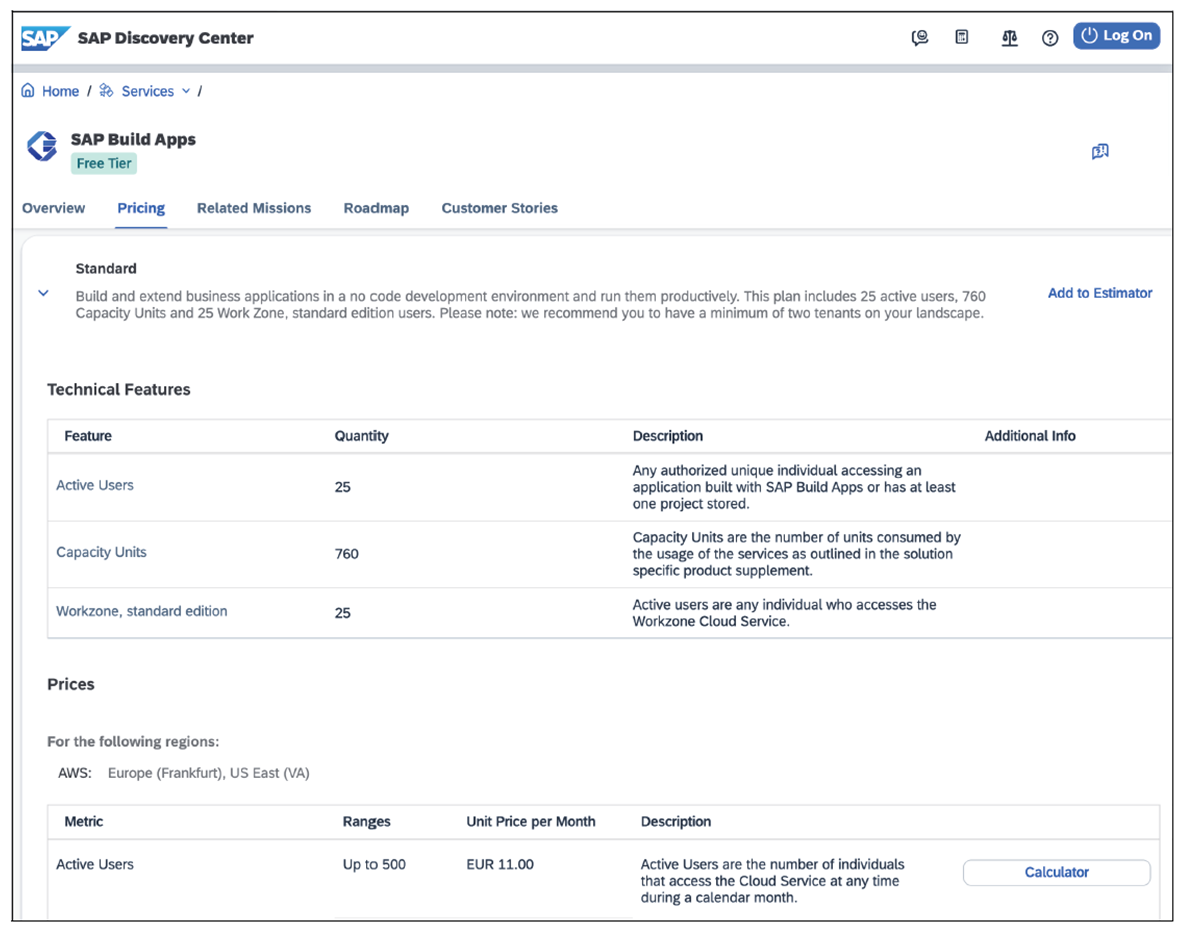Open the Related Missions tab
1185x936 pixels.
coord(254,208)
